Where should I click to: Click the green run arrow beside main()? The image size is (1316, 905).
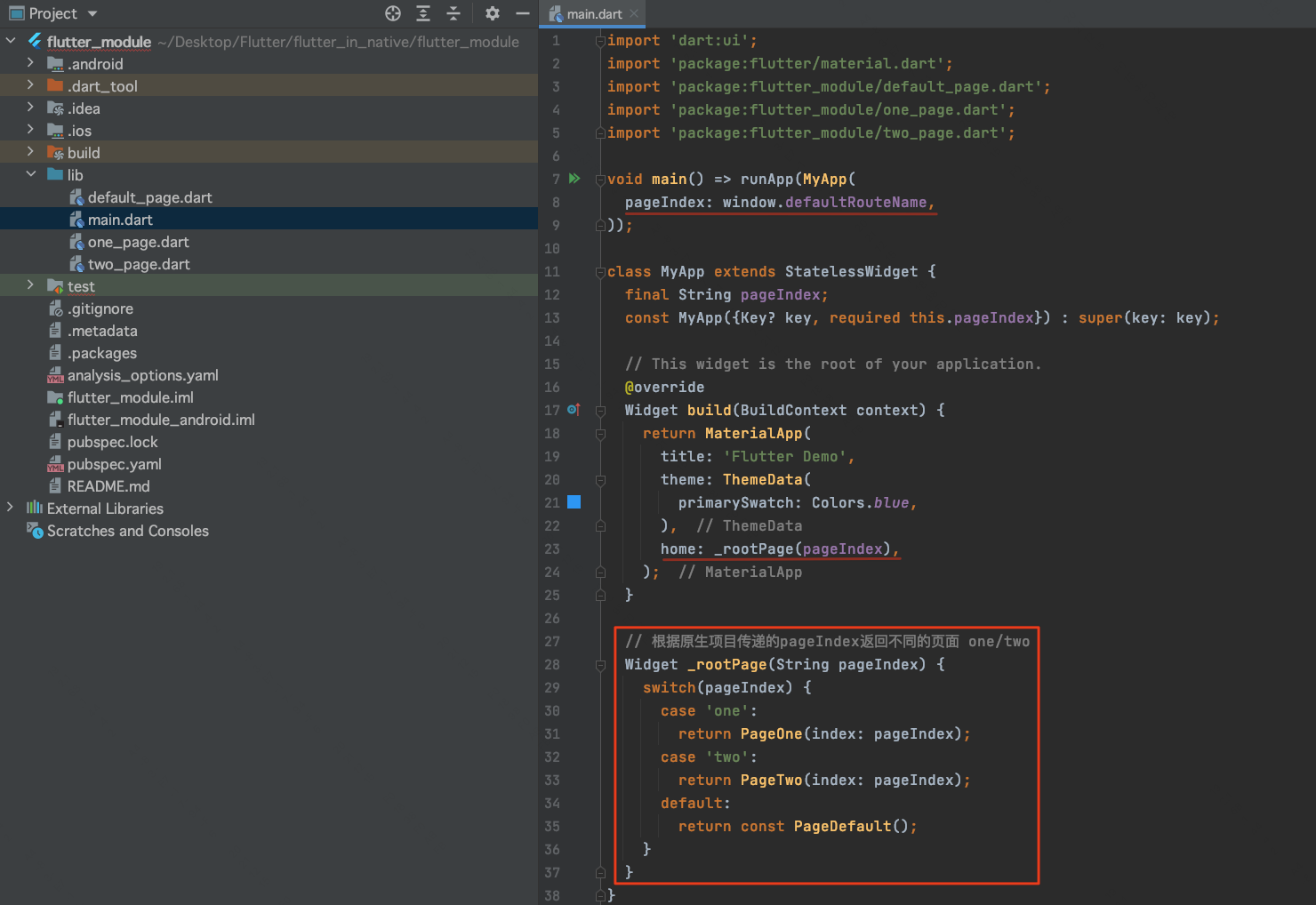(574, 179)
